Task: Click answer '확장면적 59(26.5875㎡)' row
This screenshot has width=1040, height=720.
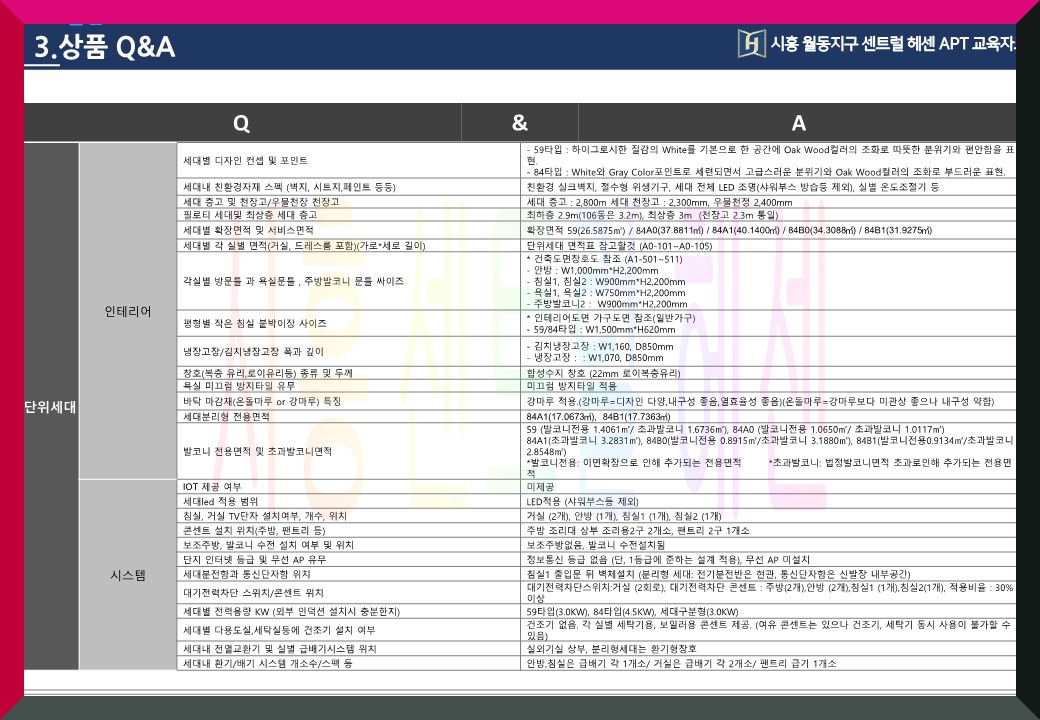Action: 729,230
